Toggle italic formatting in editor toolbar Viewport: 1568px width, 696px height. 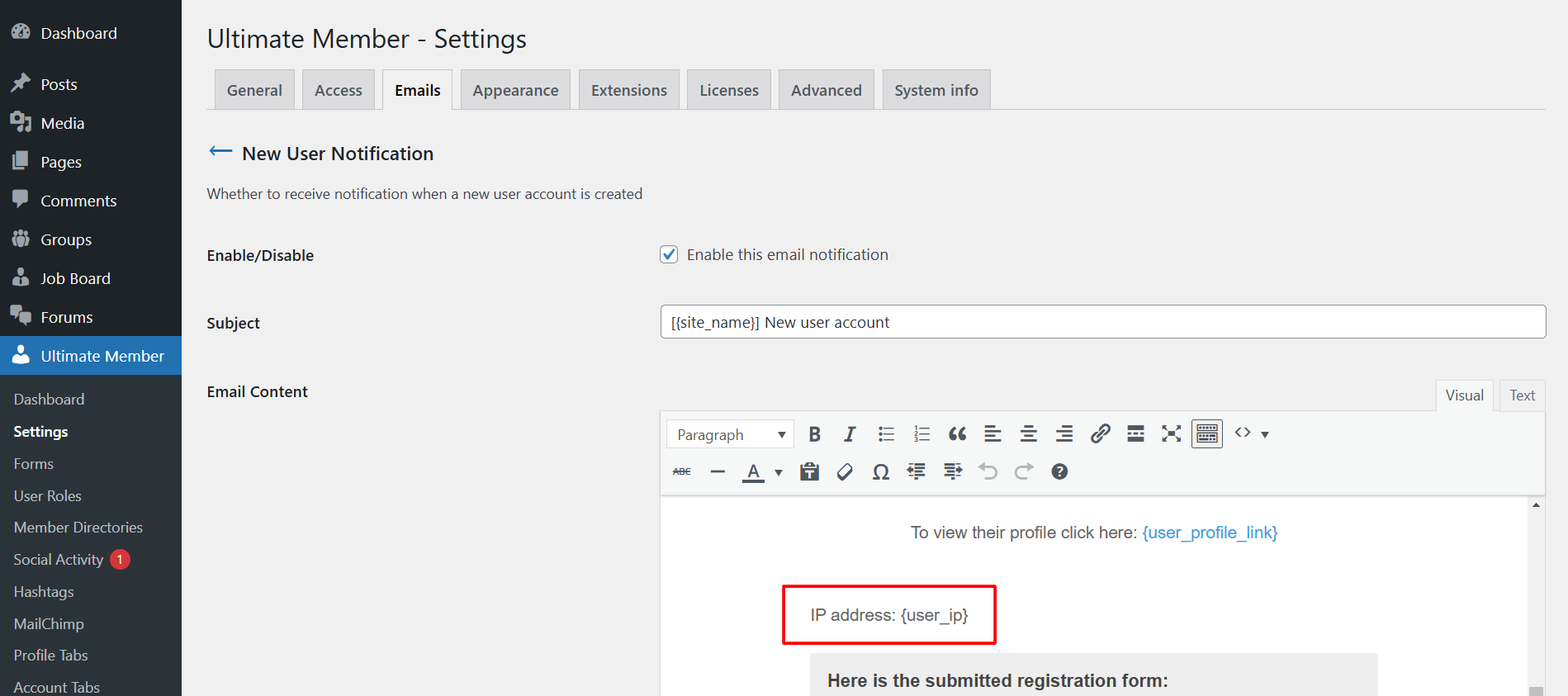(850, 434)
